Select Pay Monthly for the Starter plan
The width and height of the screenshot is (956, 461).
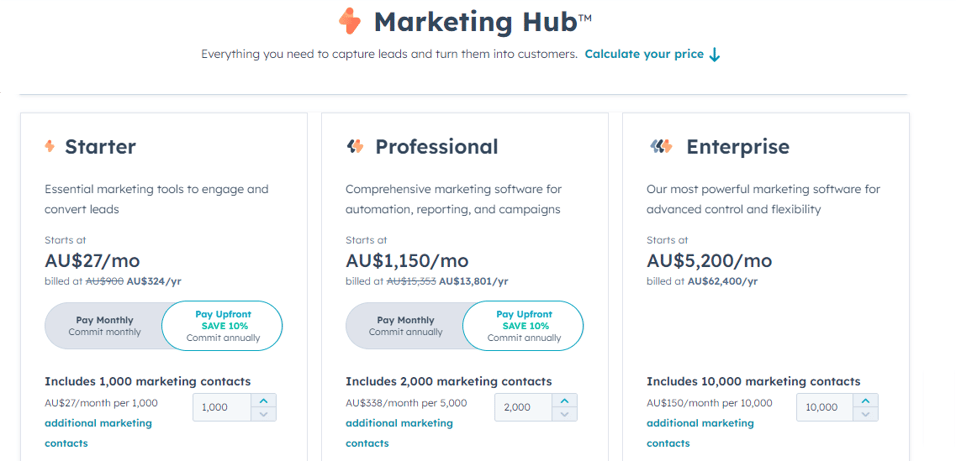coord(104,326)
